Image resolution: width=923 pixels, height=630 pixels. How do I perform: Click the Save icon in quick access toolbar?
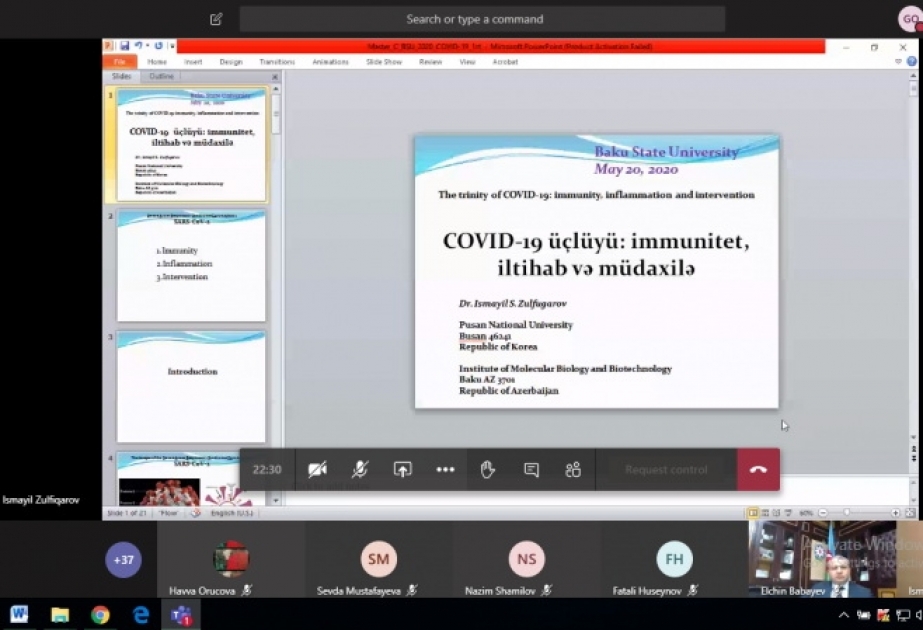pyautogui.click(x=124, y=45)
